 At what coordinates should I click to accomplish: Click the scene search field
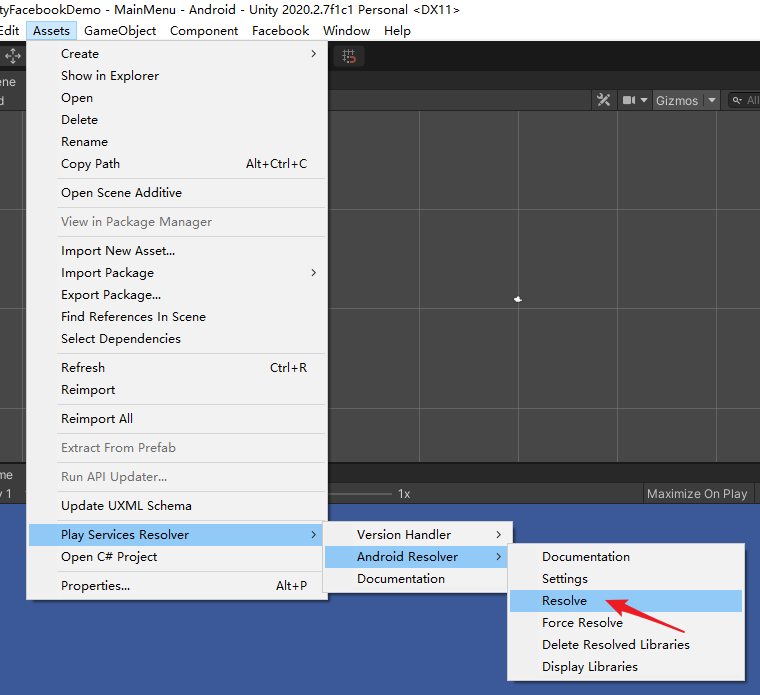(745, 100)
